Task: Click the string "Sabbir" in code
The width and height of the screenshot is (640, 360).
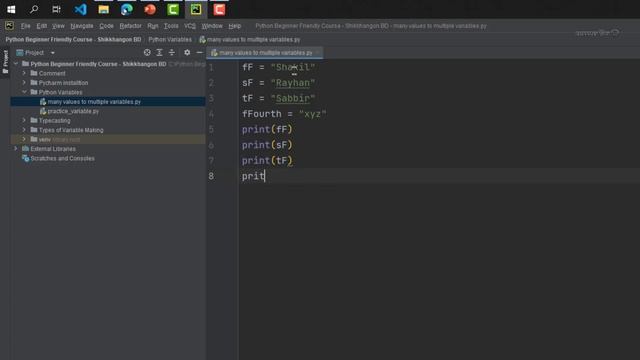Action: point(293,98)
